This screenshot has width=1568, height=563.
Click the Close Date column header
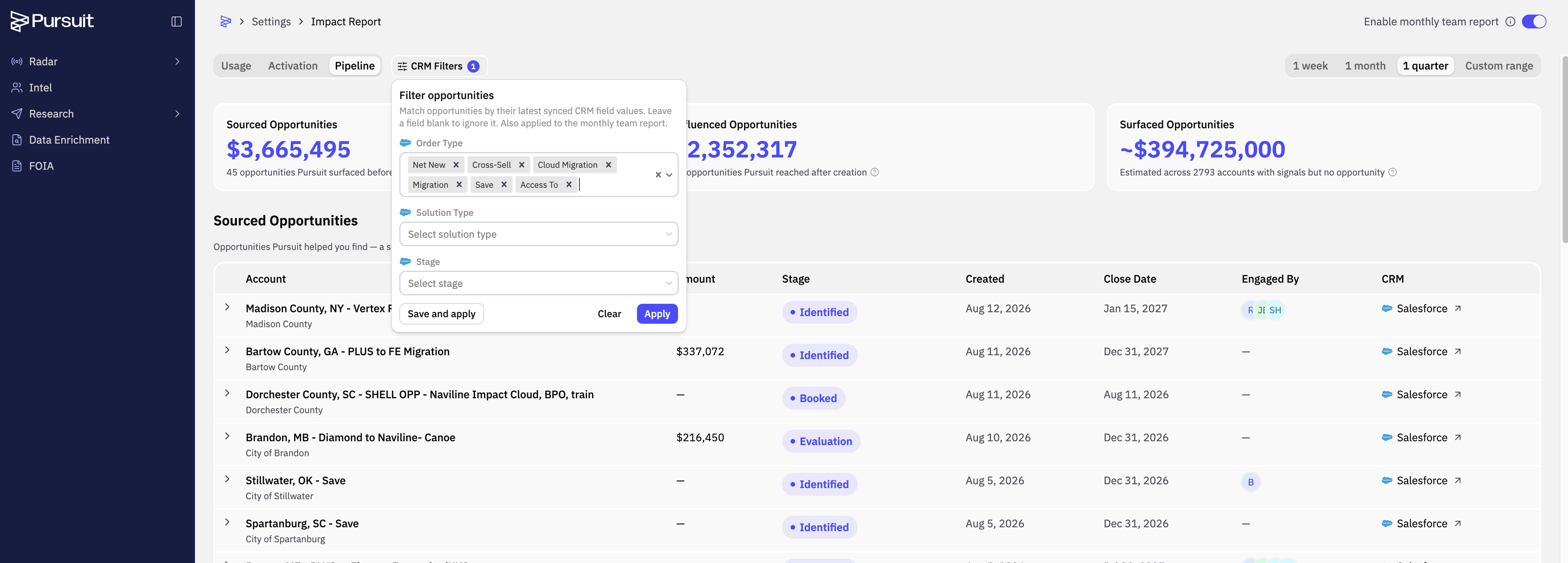point(1129,279)
